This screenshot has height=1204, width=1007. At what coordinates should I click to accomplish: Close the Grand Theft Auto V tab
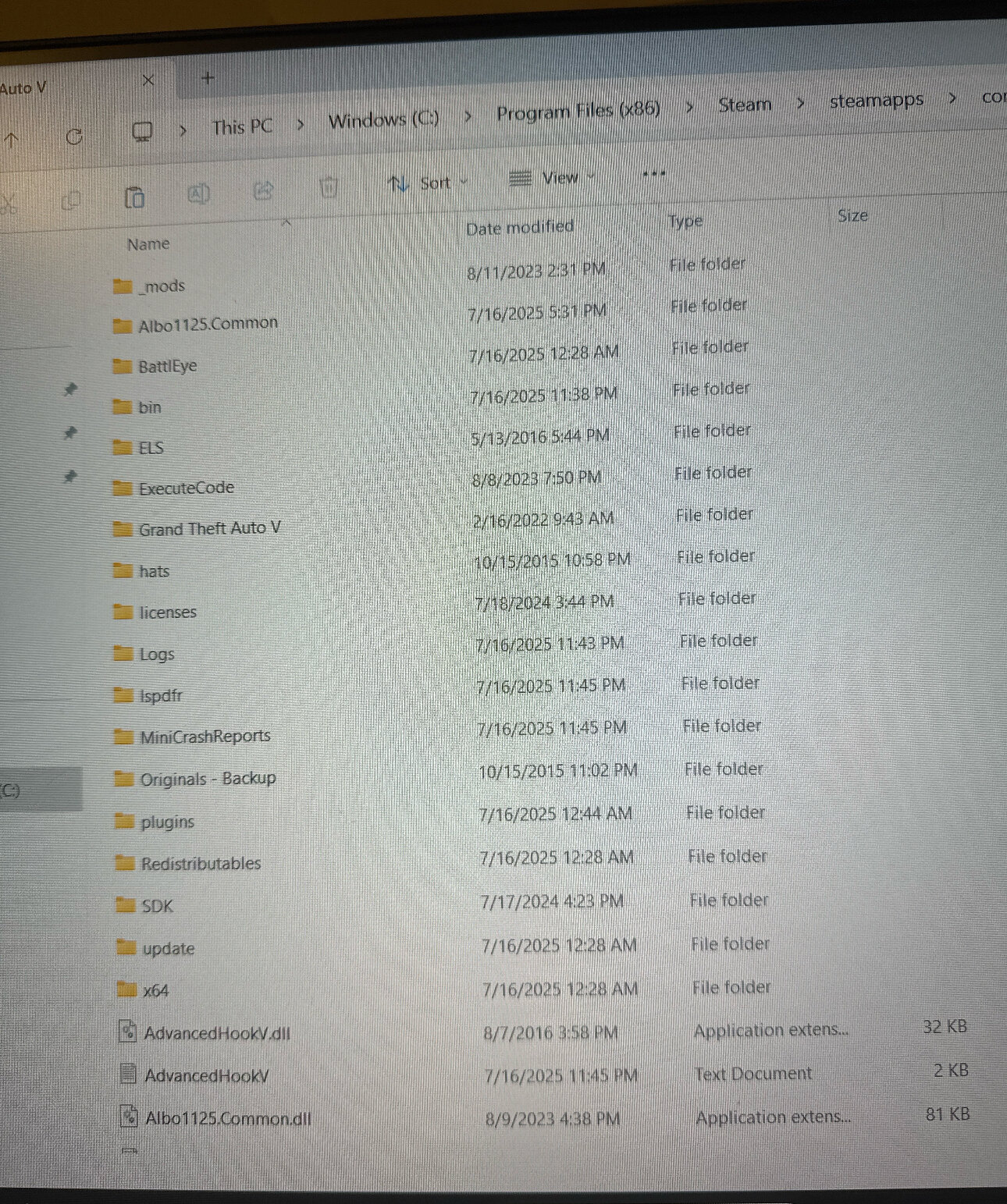pos(148,80)
